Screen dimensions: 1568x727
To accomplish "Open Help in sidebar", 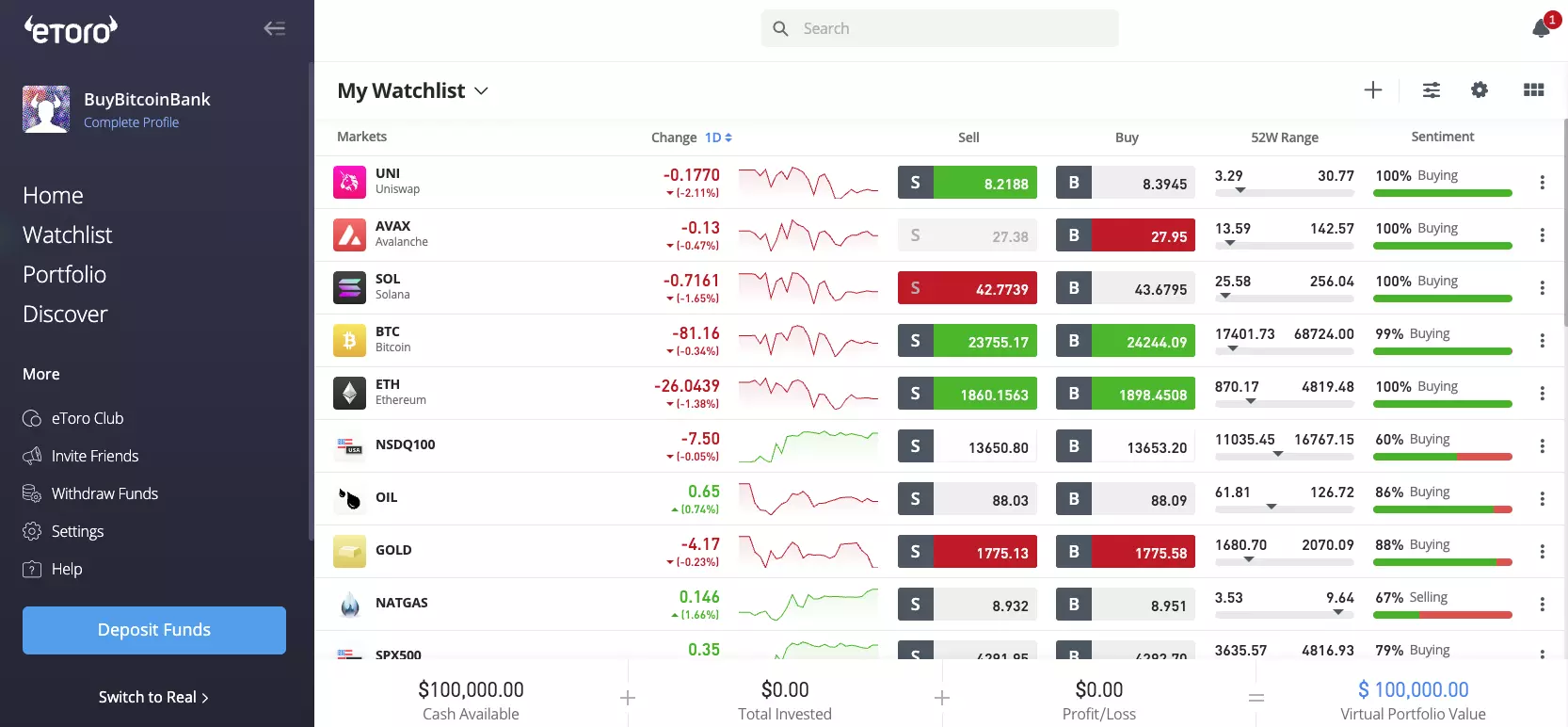I will point(53,569).
